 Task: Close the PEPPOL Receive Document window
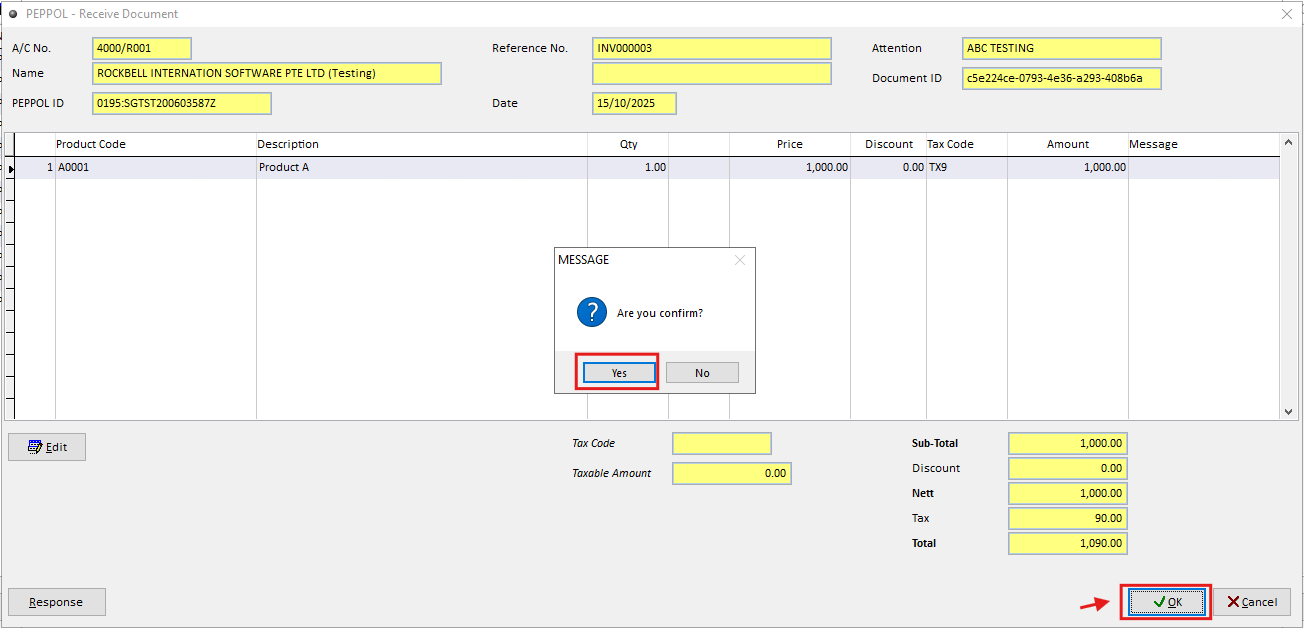(x=1287, y=14)
